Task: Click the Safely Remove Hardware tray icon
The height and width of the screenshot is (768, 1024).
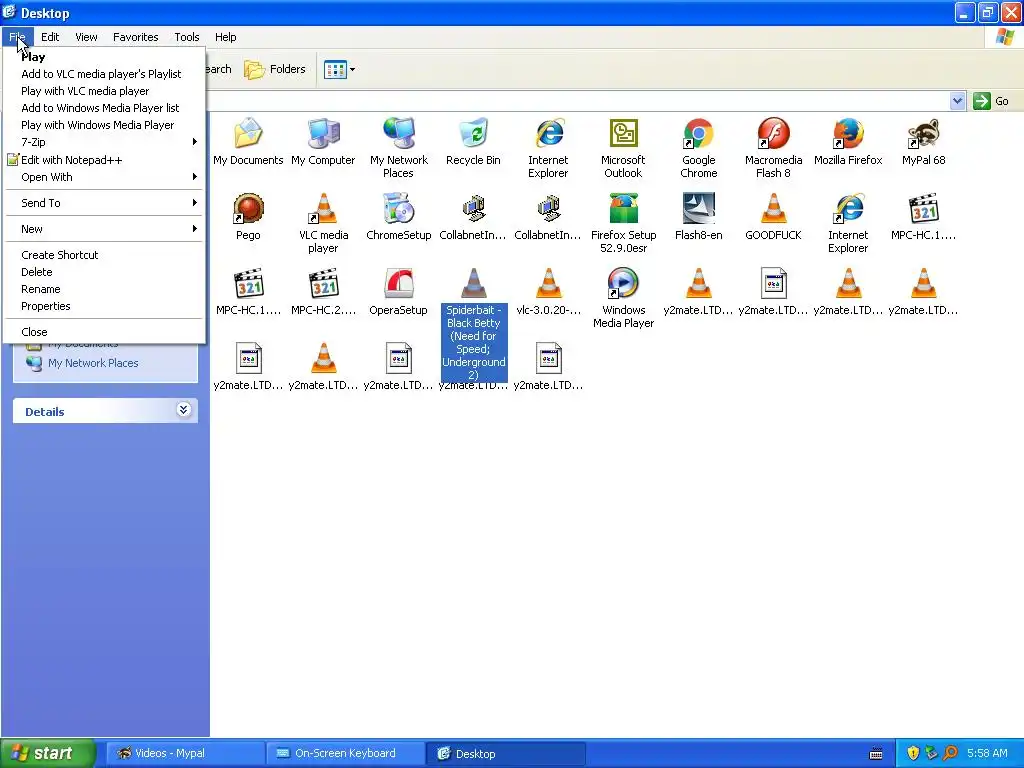Action: (x=931, y=753)
